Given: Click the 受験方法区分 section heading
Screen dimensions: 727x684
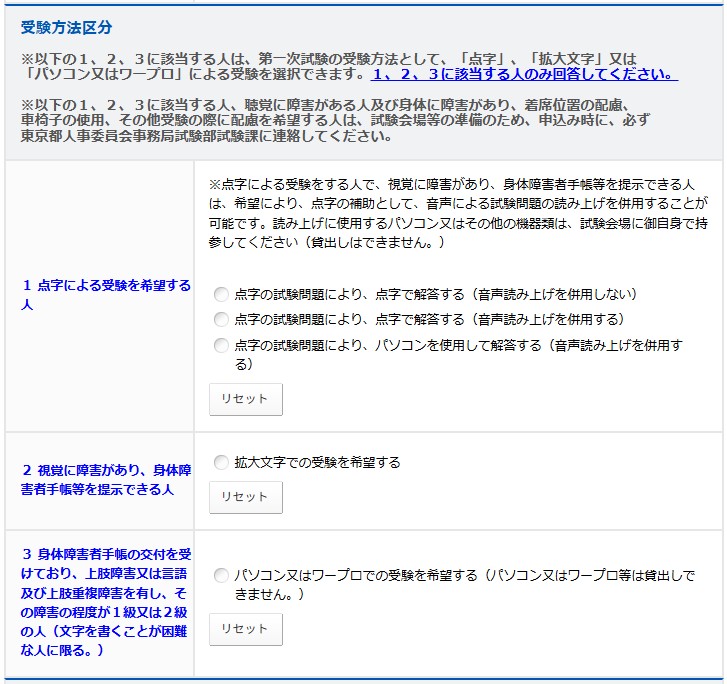Looking at the screenshot, I should [x=67, y=27].
